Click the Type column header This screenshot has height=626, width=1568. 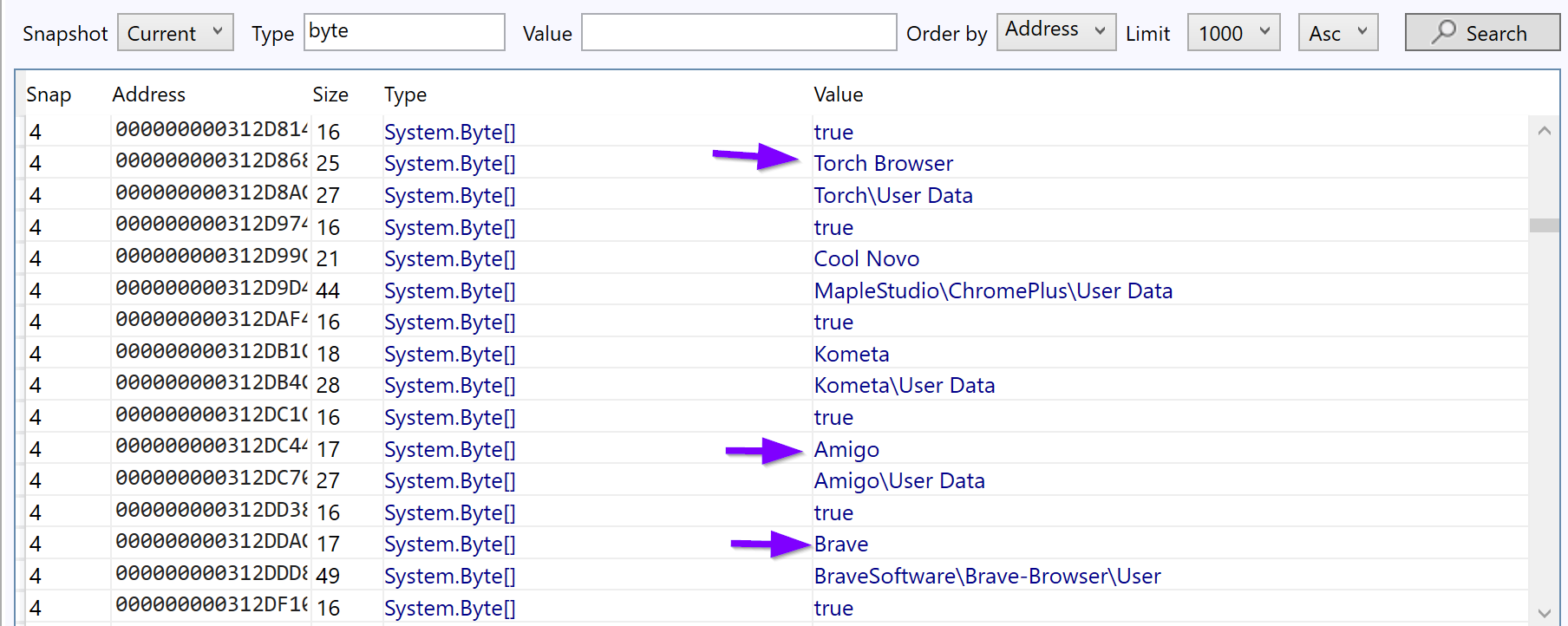[x=405, y=95]
